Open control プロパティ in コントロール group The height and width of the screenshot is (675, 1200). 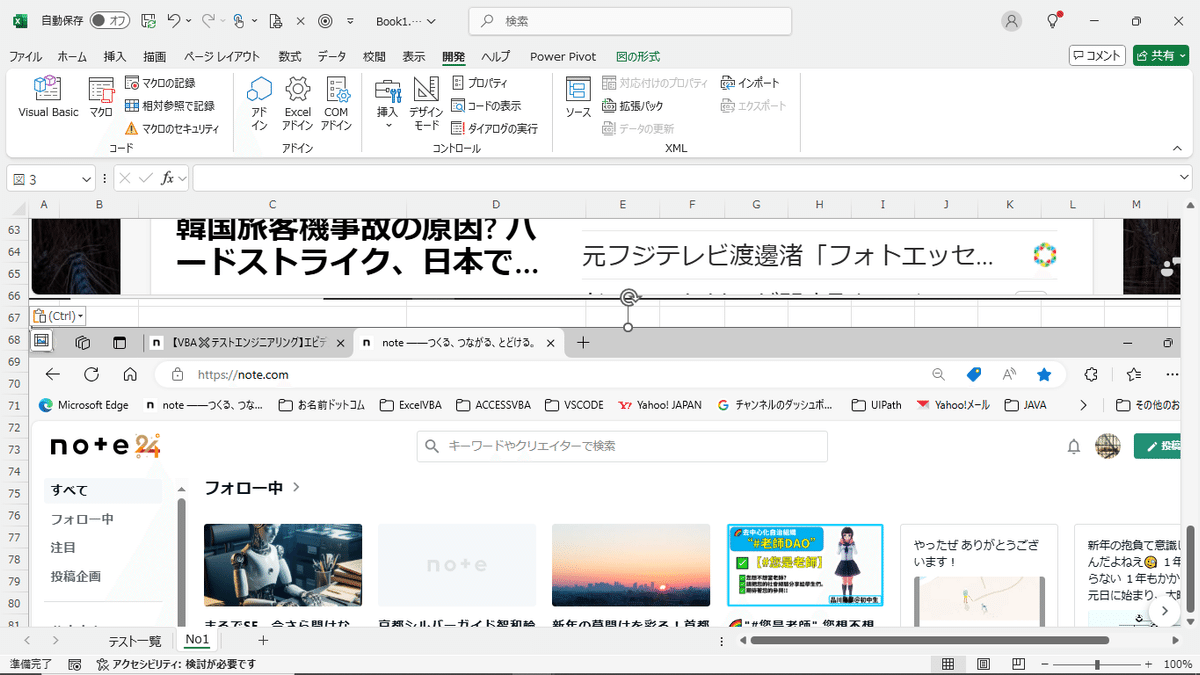coord(480,83)
